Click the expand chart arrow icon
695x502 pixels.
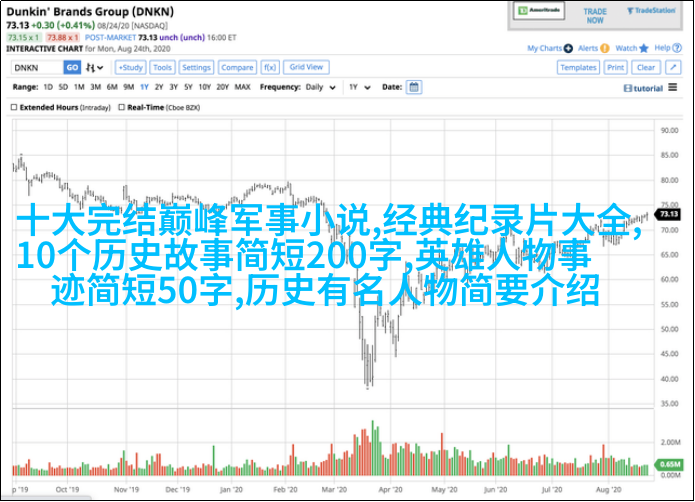tap(673, 67)
